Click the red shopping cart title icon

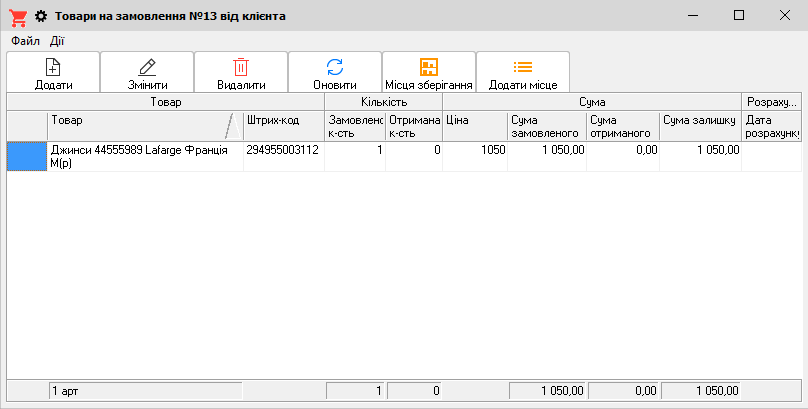(x=18, y=16)
